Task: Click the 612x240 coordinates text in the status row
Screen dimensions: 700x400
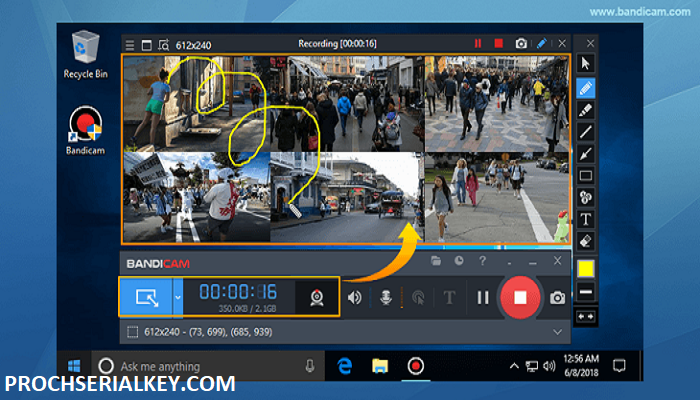Action: [x=208, y=332]
